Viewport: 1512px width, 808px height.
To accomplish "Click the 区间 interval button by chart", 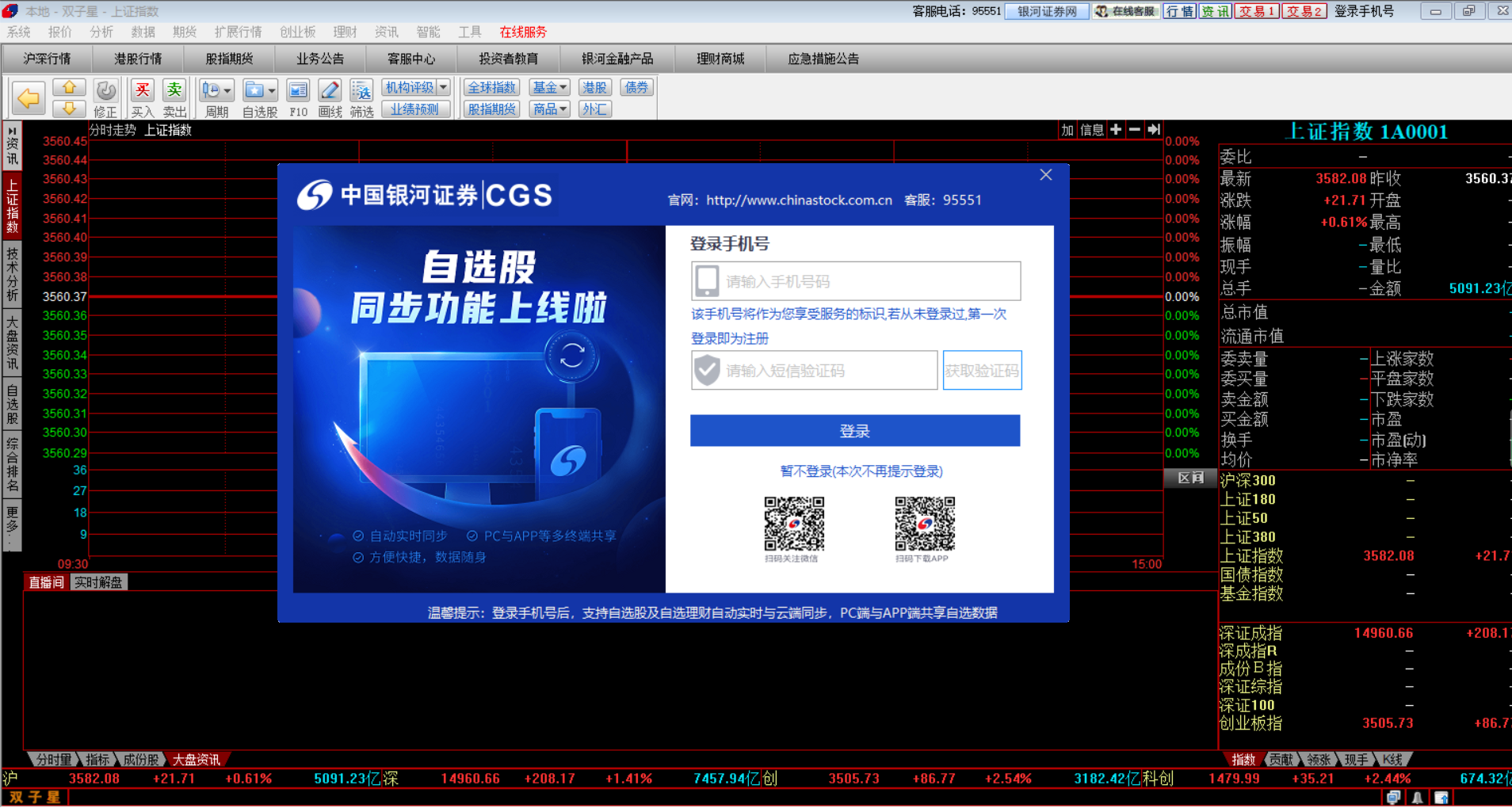I will click(1190, 478).
